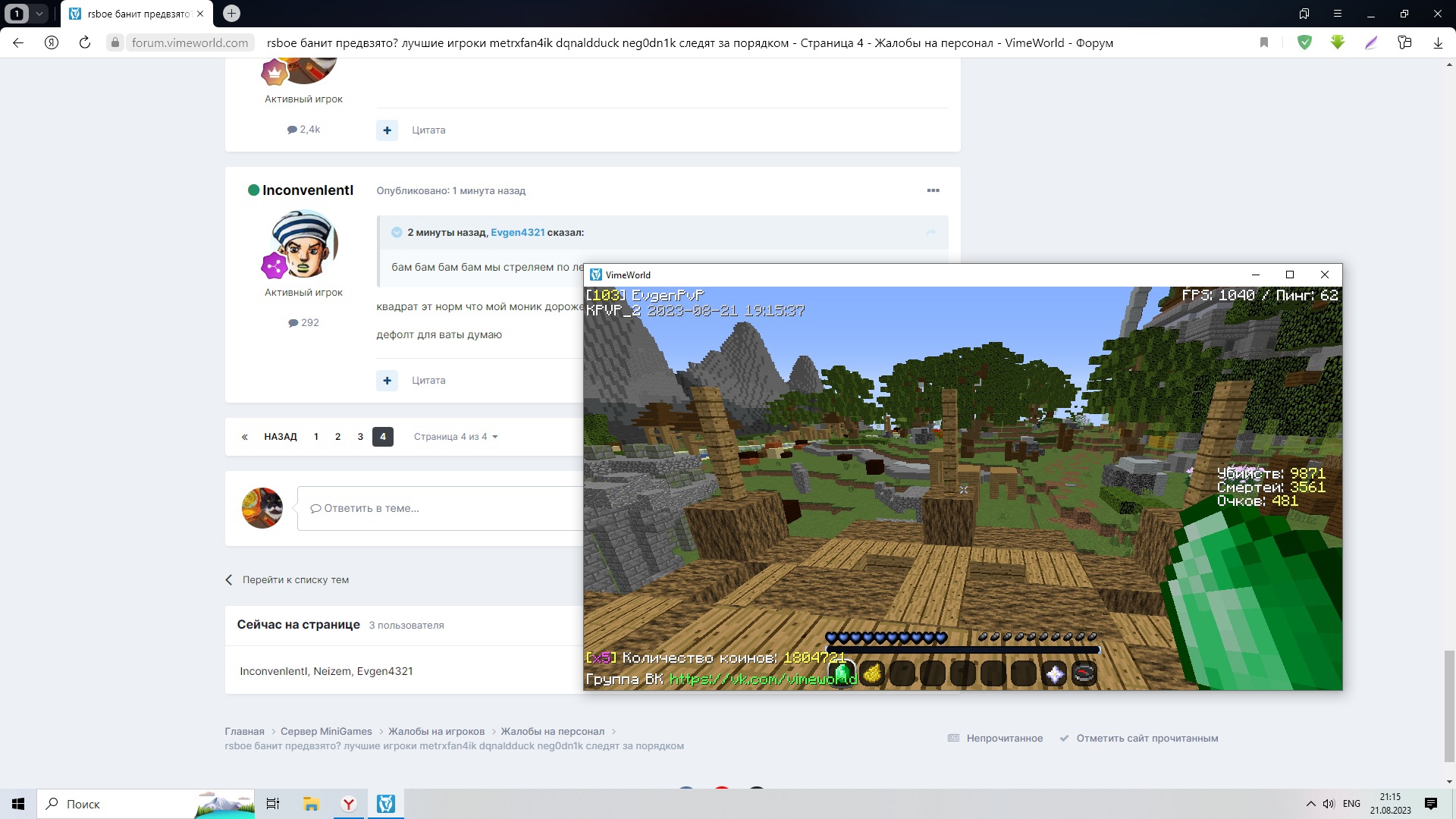The height and width of the screenshot is (819, 1456).
Task: Show hidden system tray icons chevron
Action: point(1310,804)
